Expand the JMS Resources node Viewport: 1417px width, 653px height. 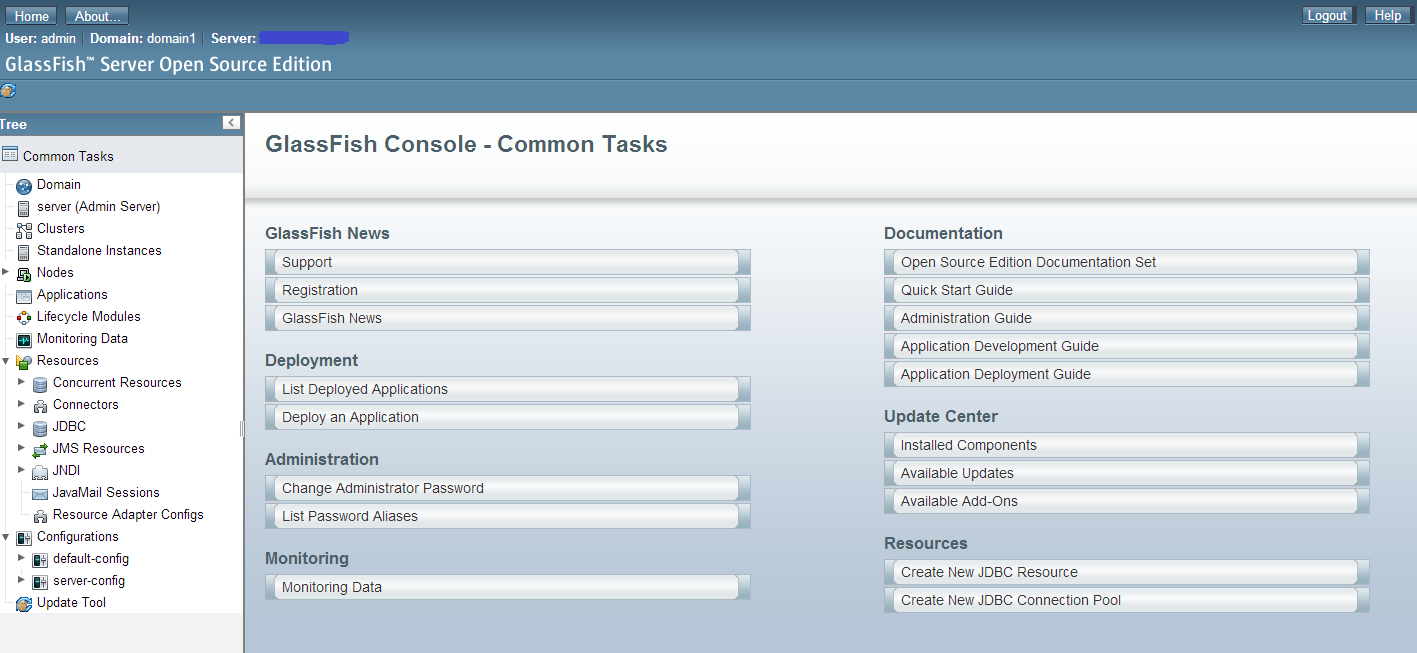click(x=21, y=447)
